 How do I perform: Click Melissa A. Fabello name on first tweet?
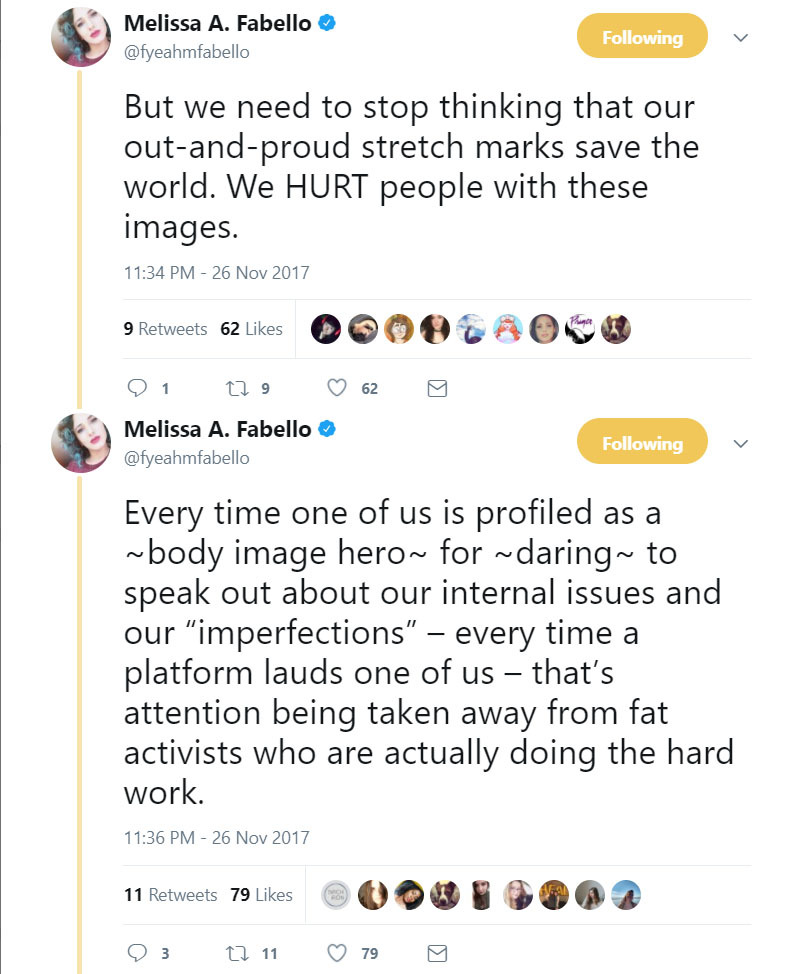click(217, 24)
